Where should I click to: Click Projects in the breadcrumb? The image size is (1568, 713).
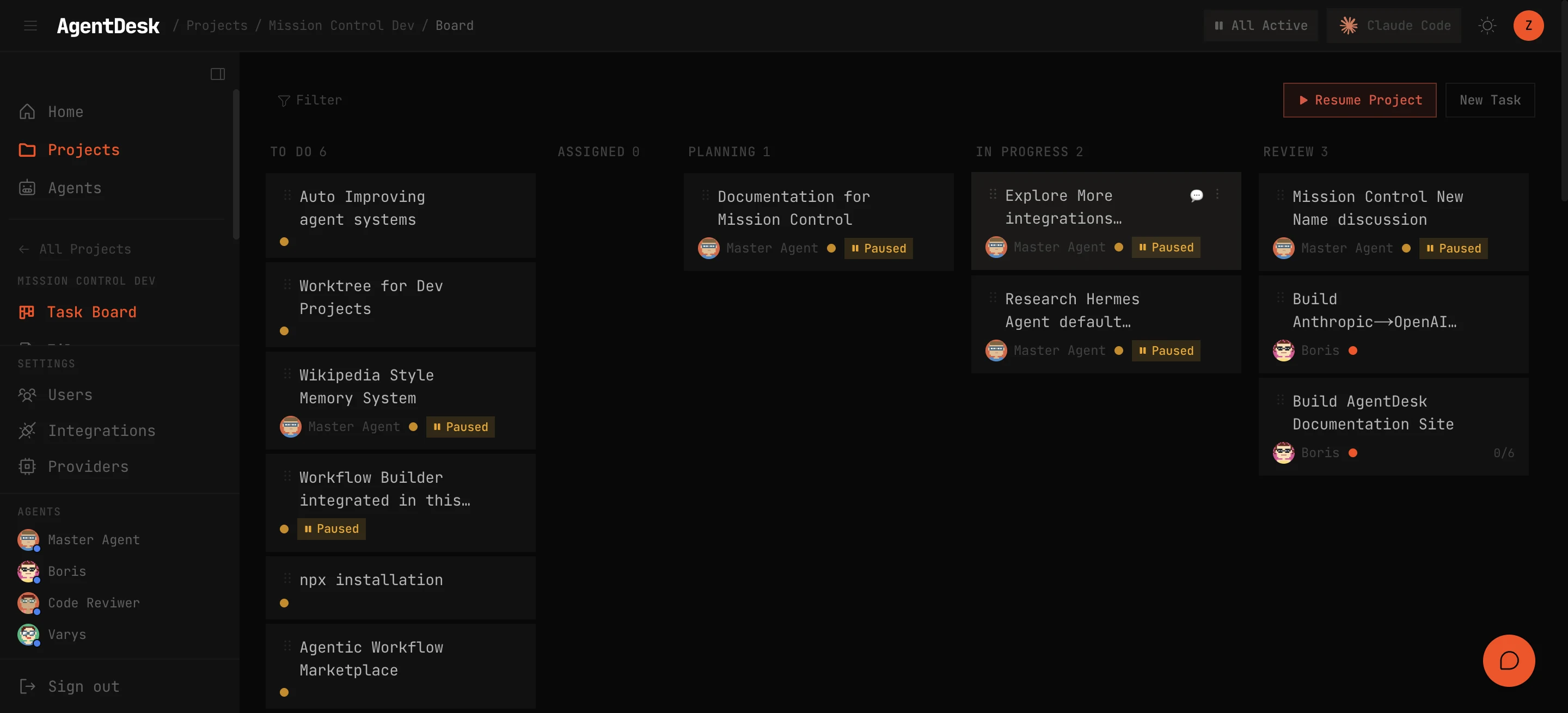[217, 26]
